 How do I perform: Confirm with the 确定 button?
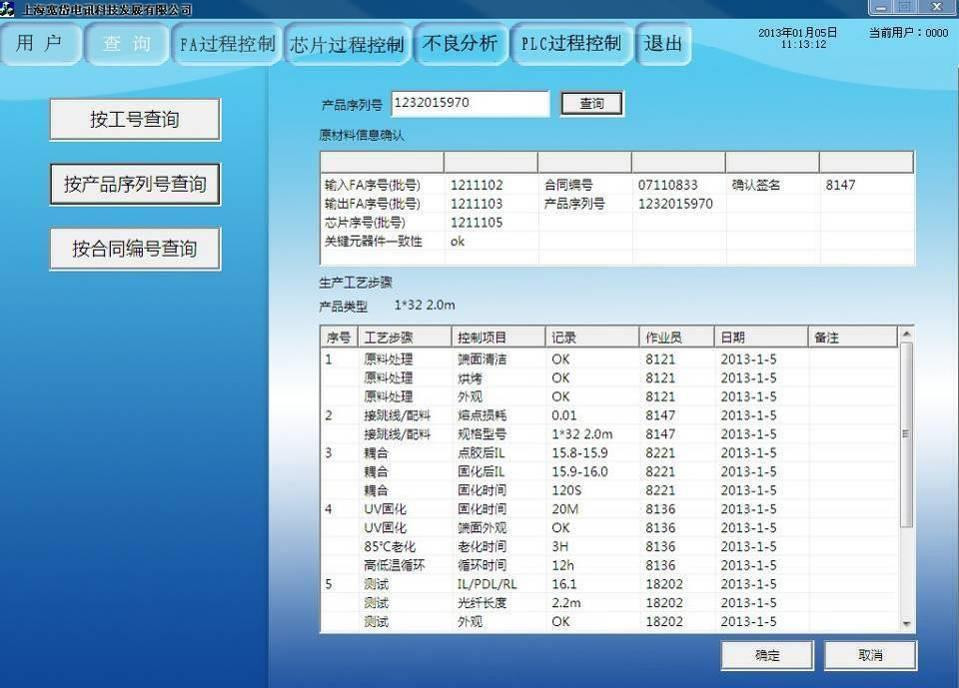coord(767,656)
